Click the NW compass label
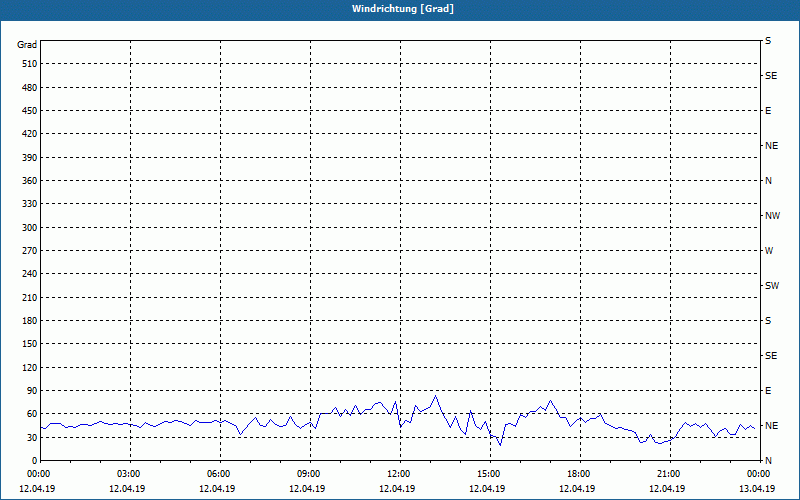This screenshot has width=800, height=500. point(772,216)
